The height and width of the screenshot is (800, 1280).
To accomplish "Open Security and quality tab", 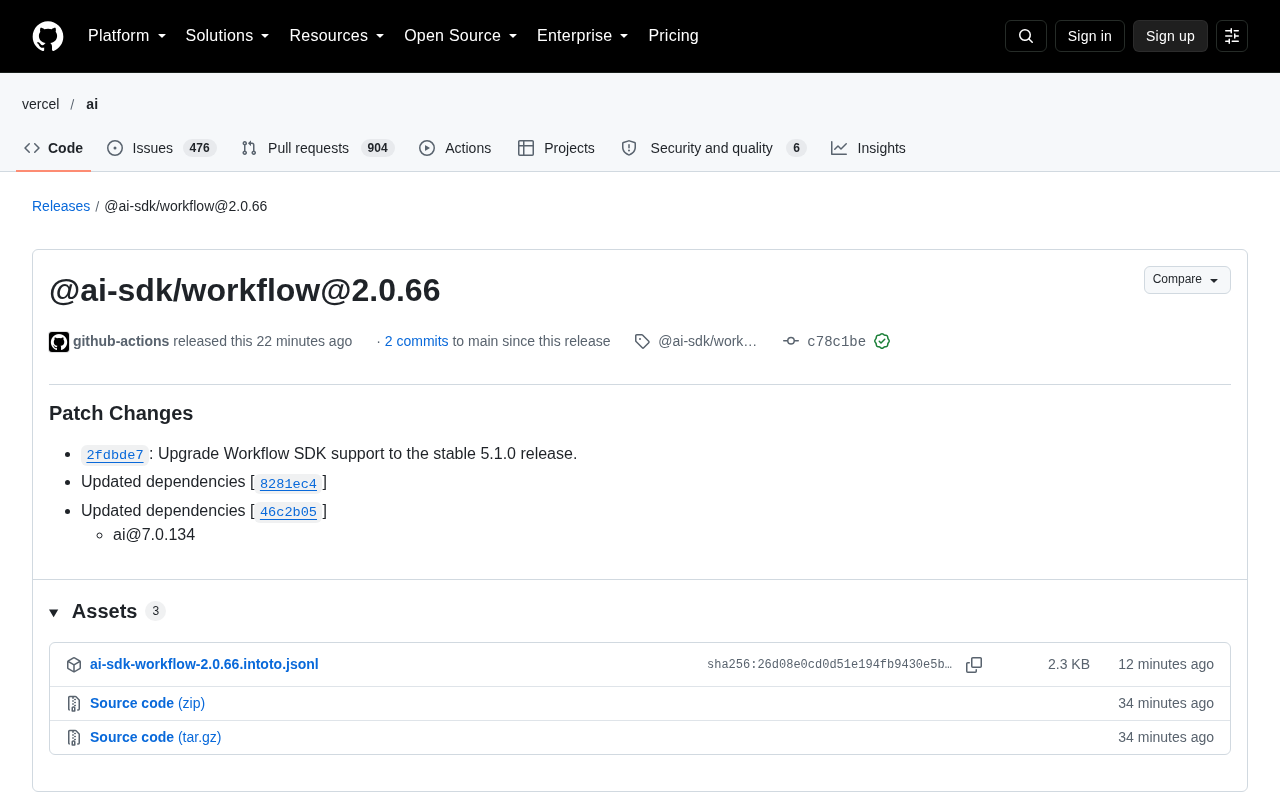I will [714, 148].
